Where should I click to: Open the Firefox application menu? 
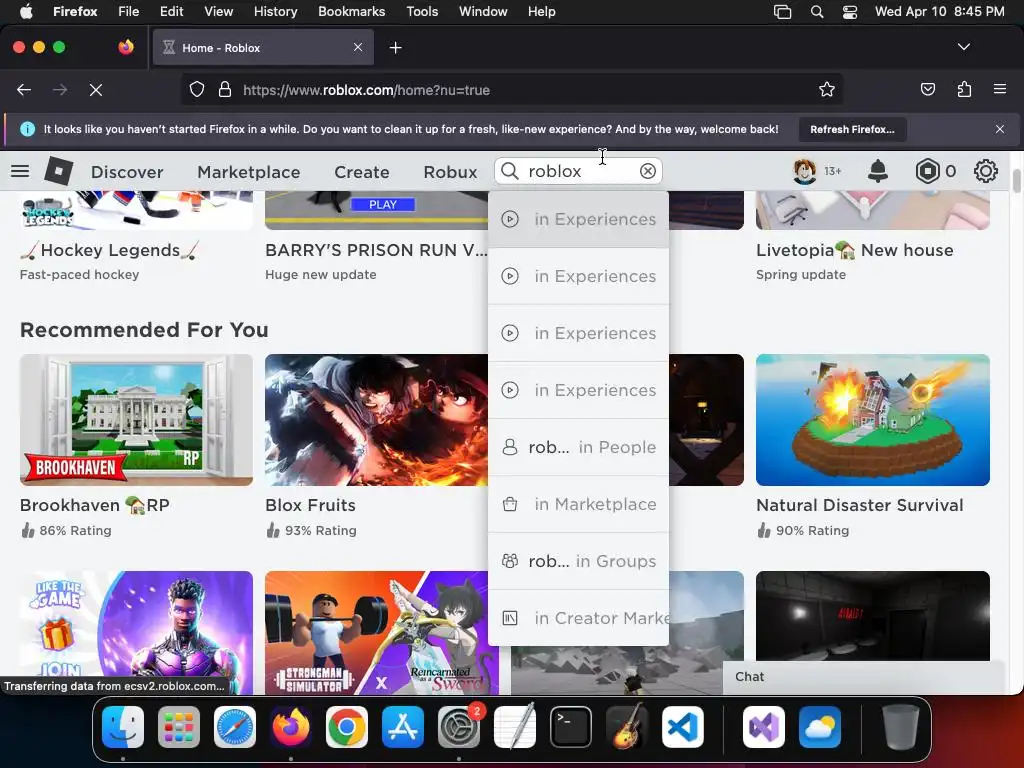click(999, 89)
